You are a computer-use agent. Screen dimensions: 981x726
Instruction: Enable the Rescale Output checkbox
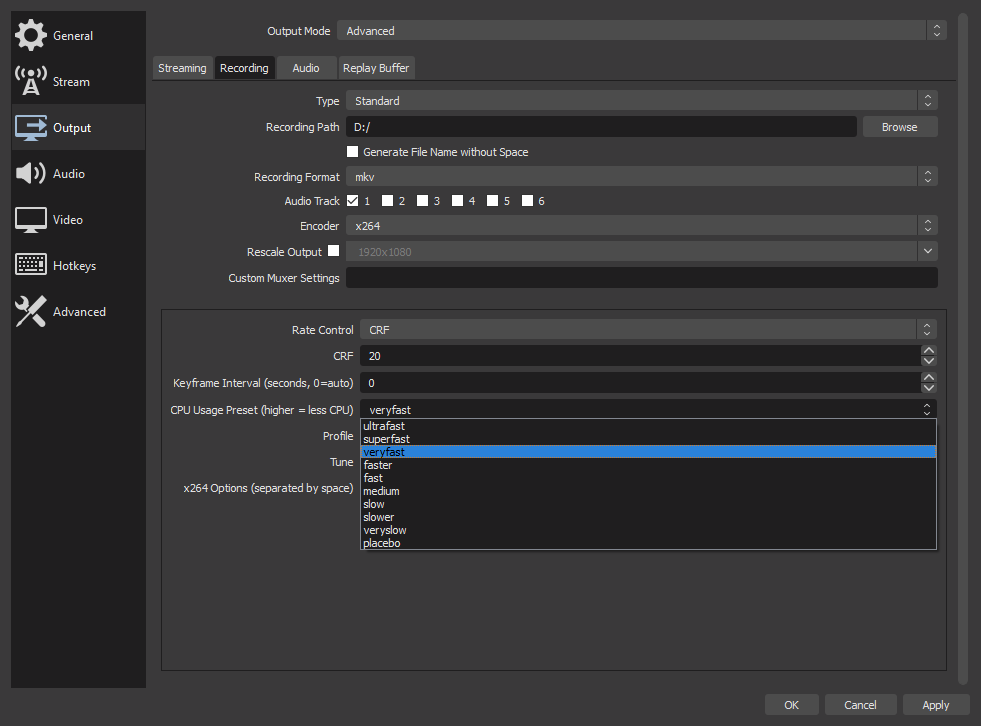[334, 251]
